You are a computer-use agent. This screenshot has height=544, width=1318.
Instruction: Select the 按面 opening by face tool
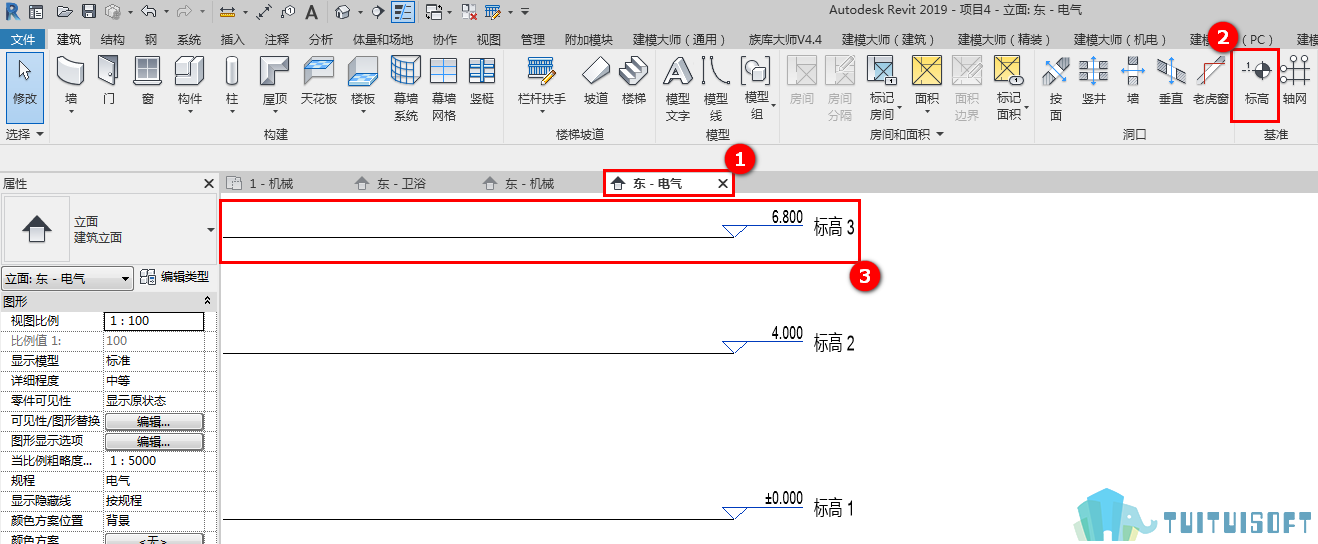point(1056,88)
